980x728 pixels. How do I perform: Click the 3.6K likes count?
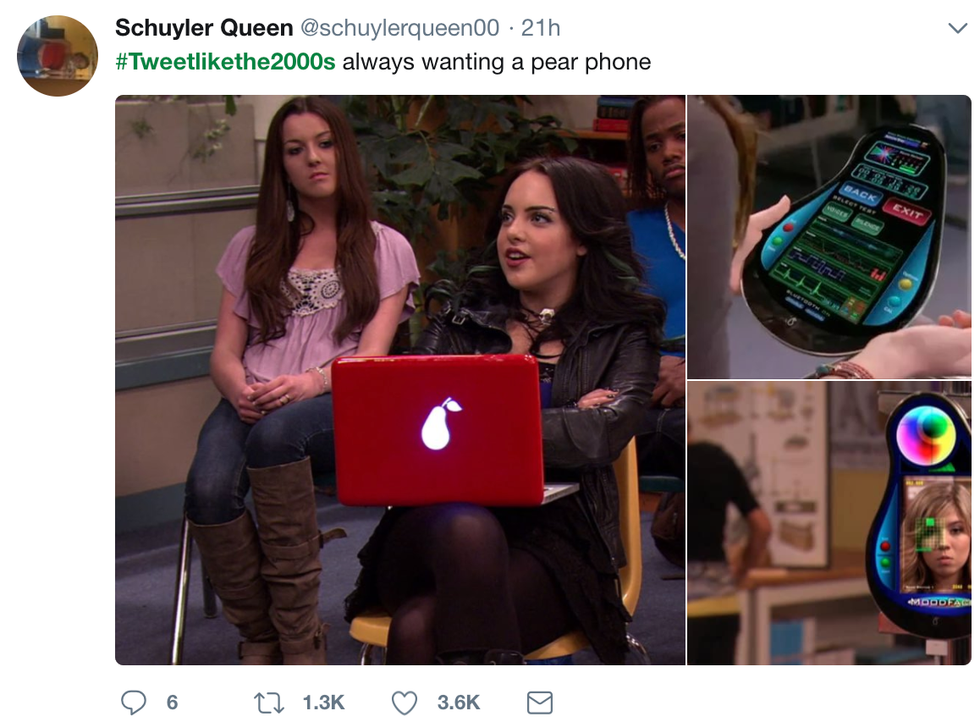tap(459, 703)
